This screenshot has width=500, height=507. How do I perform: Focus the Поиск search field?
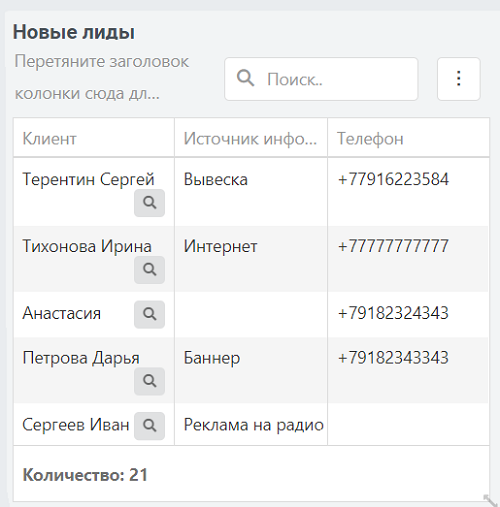[x=321, y=79]
